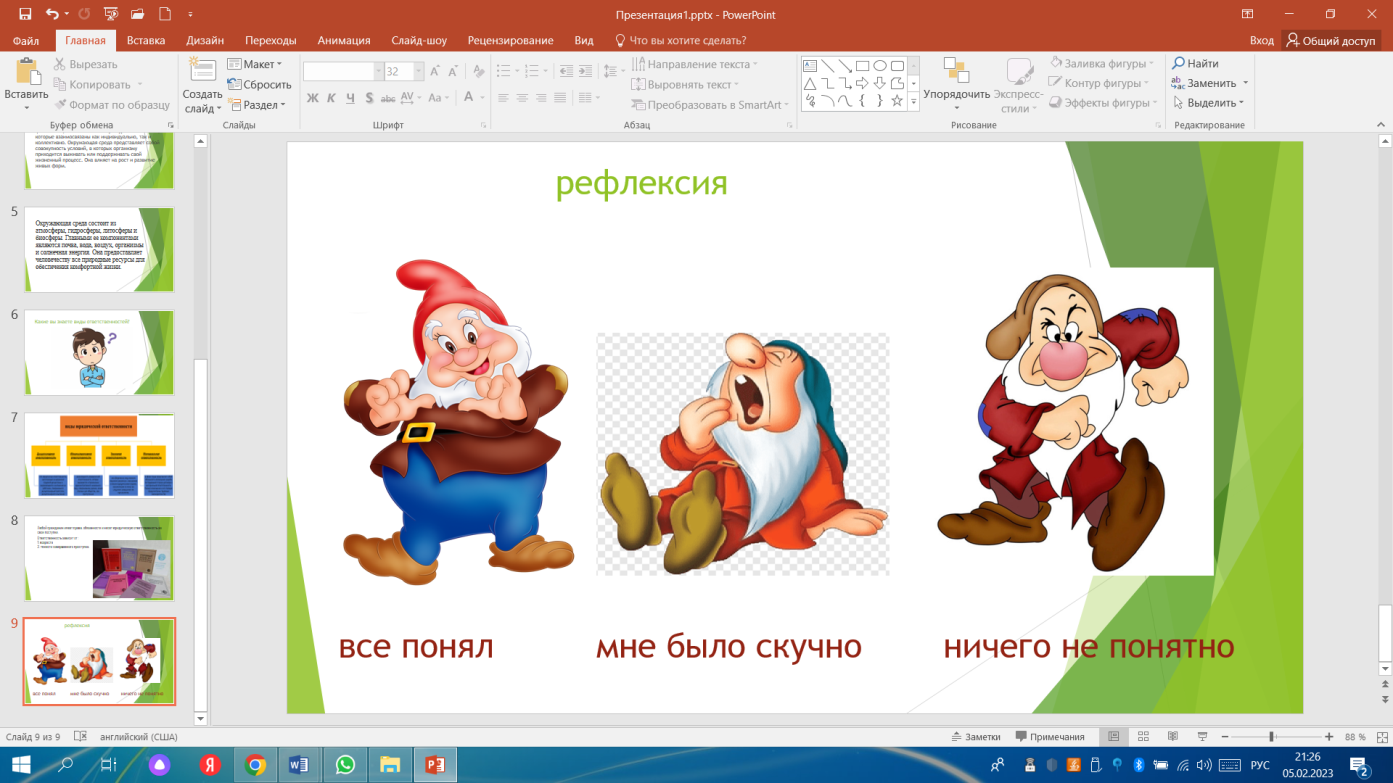Open the line spacing dropdown
1393x783 pixels.
tap(613, 72)
